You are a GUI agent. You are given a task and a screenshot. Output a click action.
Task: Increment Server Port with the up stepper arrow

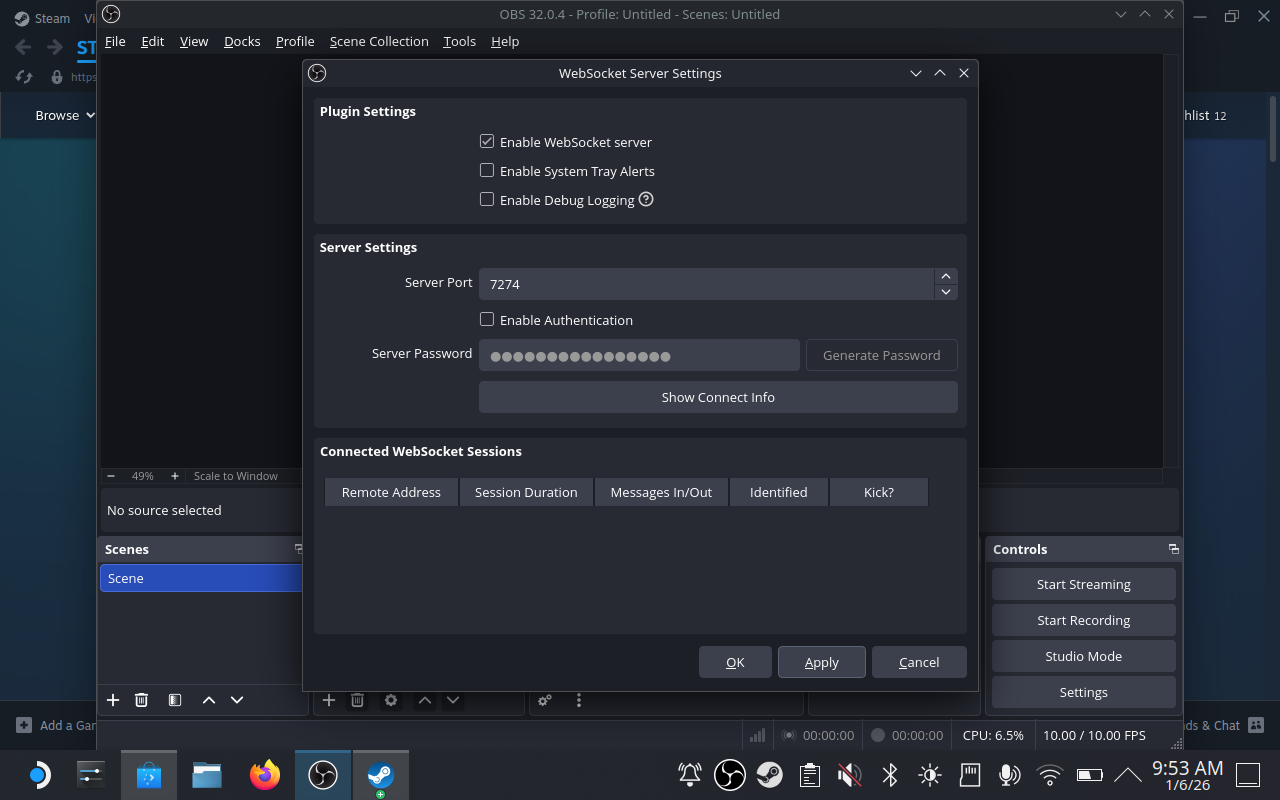coord(945,276)
